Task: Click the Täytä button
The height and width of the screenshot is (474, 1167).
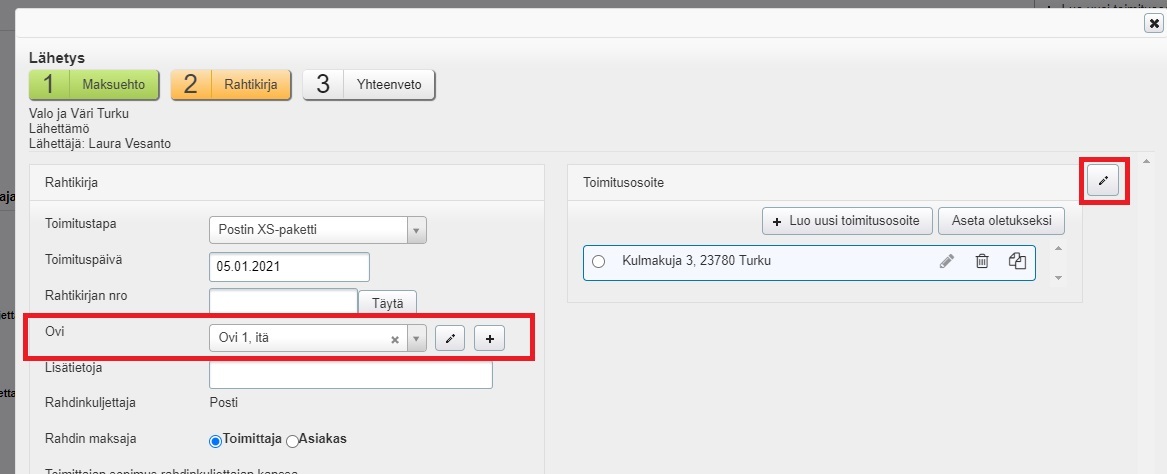Action: 387,302
